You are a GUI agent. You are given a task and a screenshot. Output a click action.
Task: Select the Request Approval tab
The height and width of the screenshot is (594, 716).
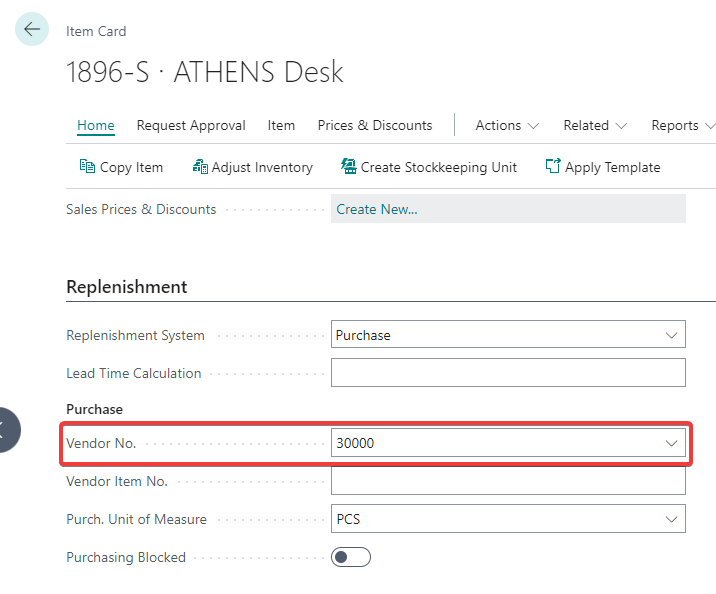pyautogui.click(x=191, y=125)
